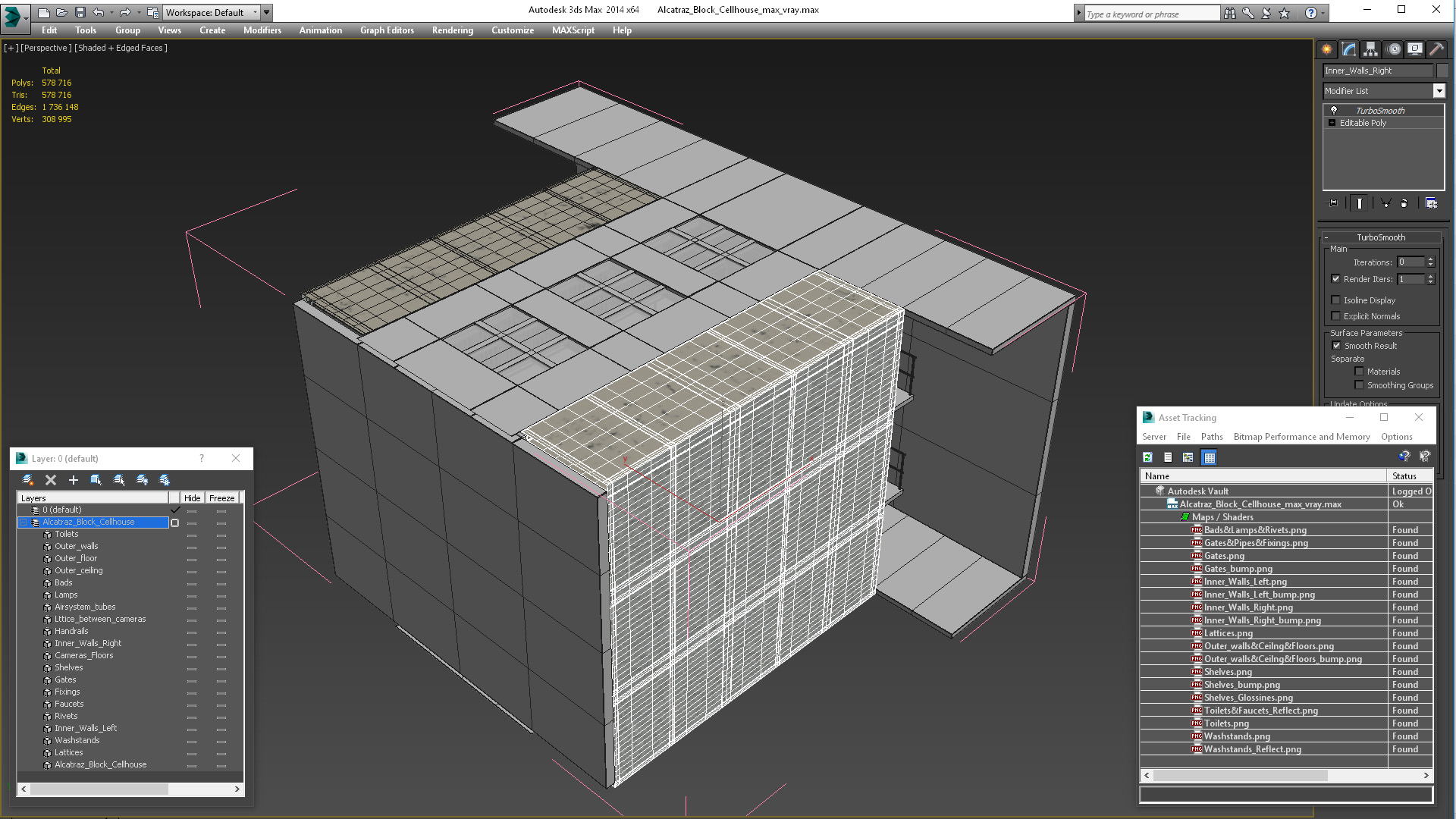
Task: Open the MAXScript menu
Action: [573, 30]
